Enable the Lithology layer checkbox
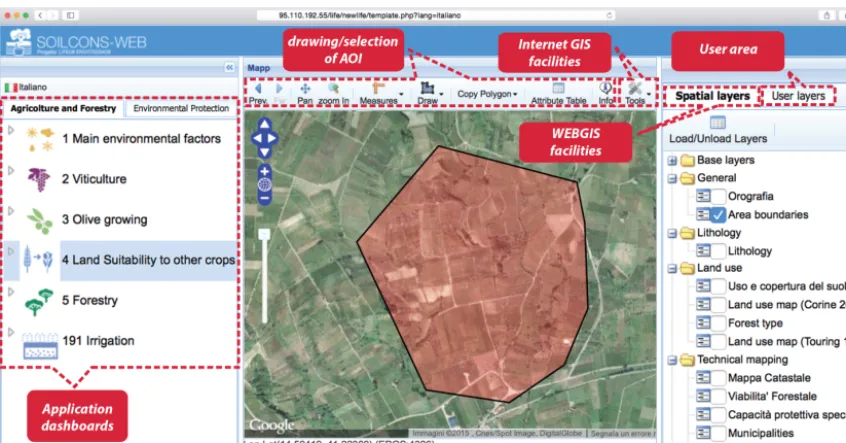 [x=718, y=251]
